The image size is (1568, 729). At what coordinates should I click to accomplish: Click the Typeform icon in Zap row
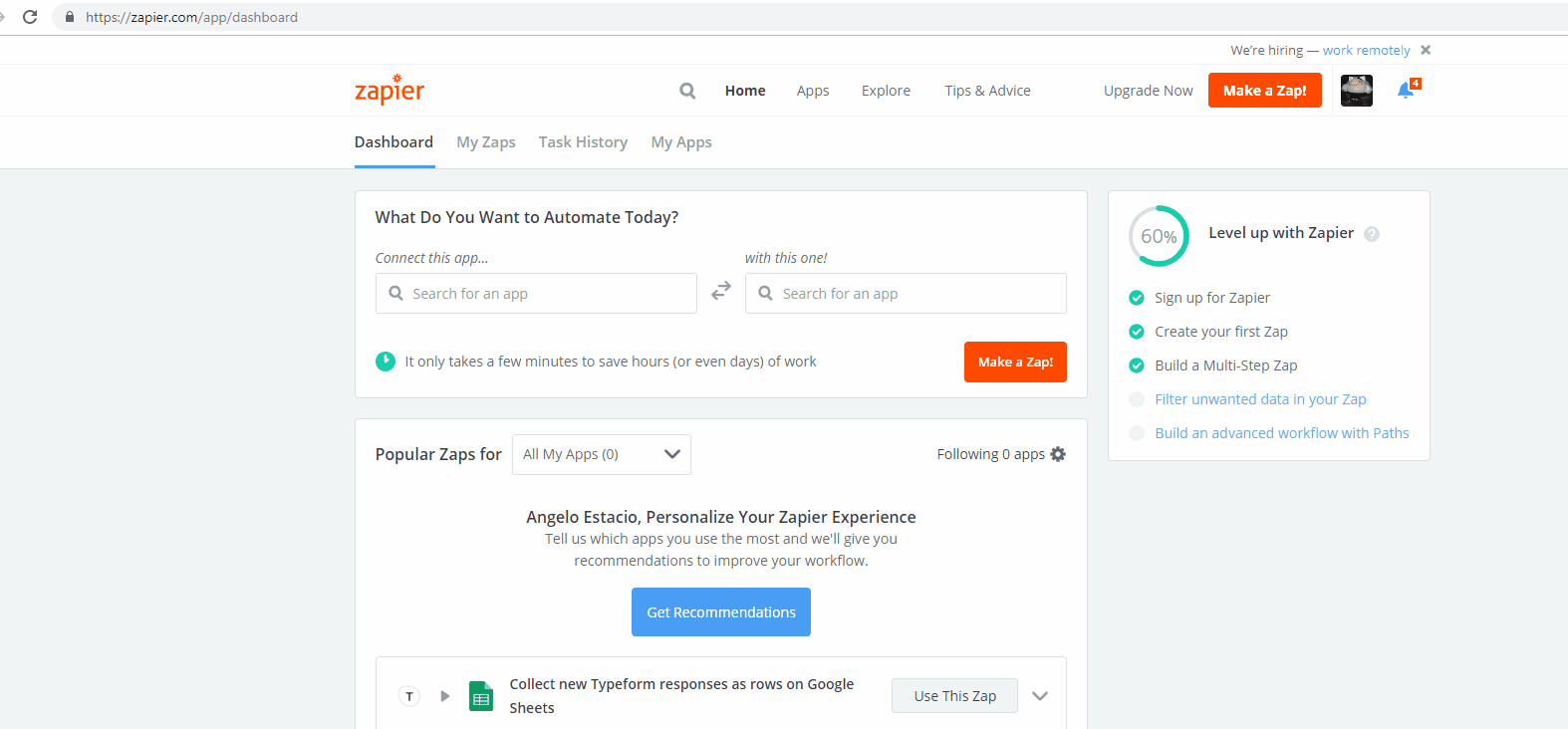(409, 696)
